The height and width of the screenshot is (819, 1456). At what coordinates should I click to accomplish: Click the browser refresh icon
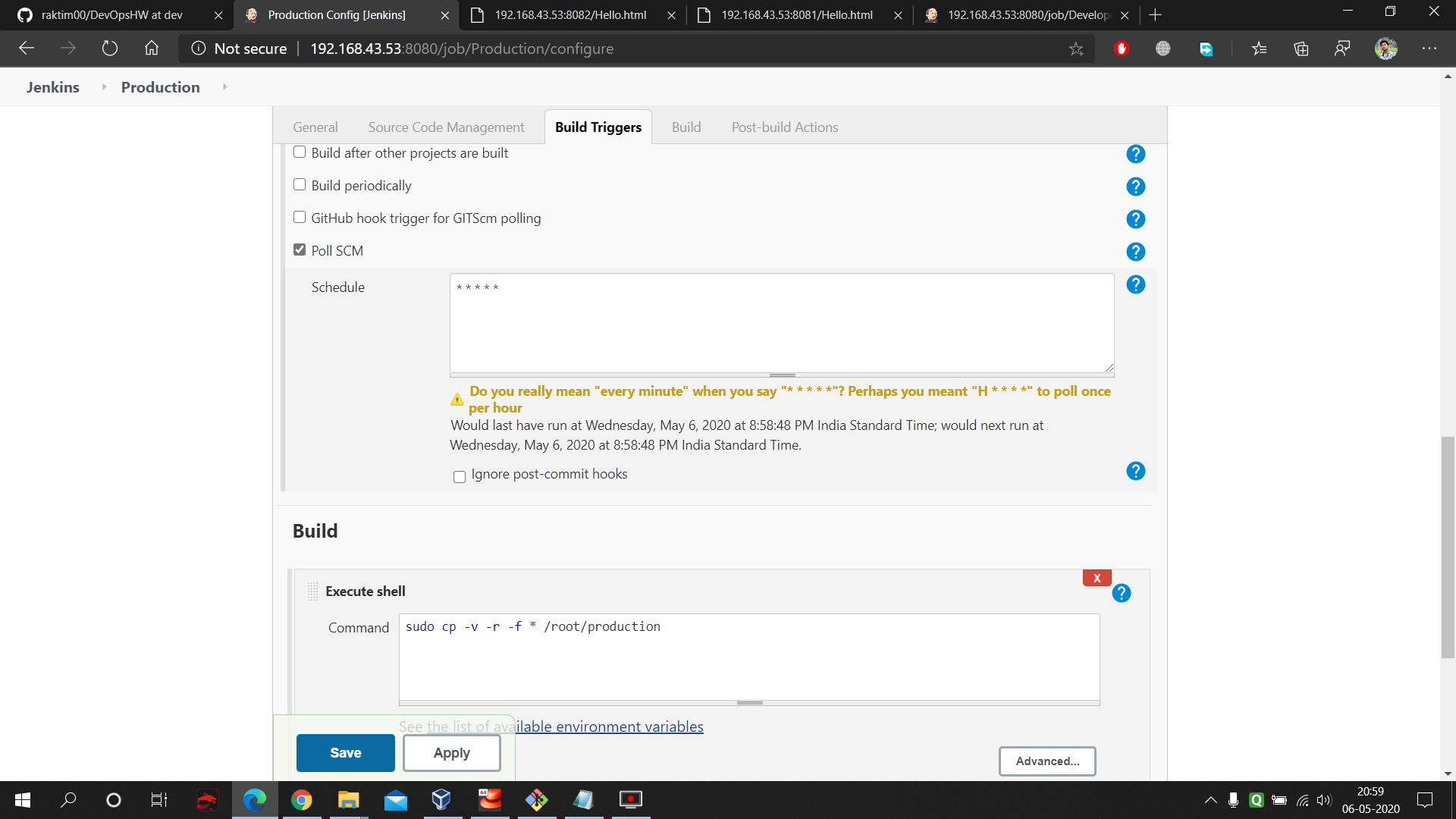point(110,49)
